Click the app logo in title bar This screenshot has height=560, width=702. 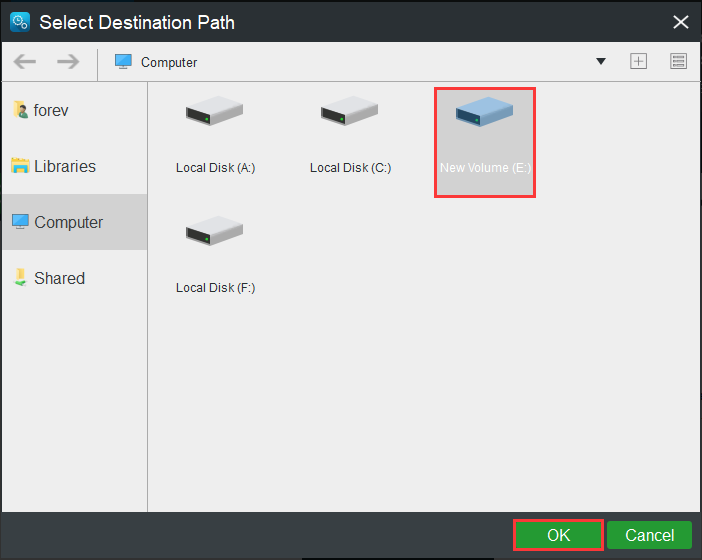pos(19,21)
